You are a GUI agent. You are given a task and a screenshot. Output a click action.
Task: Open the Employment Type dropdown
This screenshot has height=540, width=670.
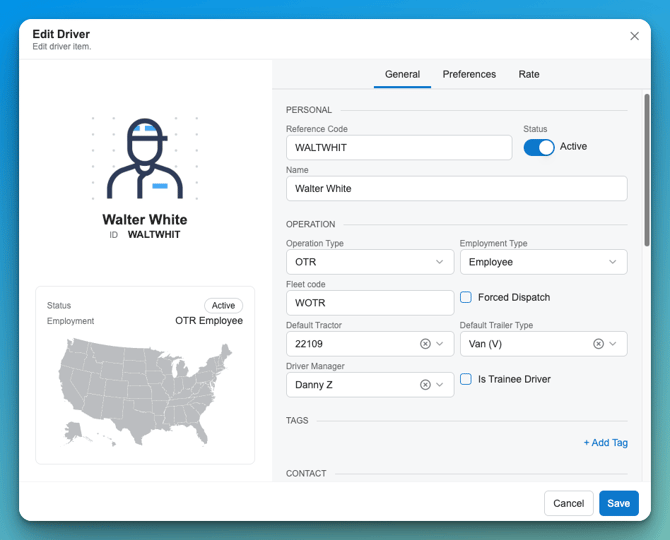pyautogui.click(x=544, y=262)
